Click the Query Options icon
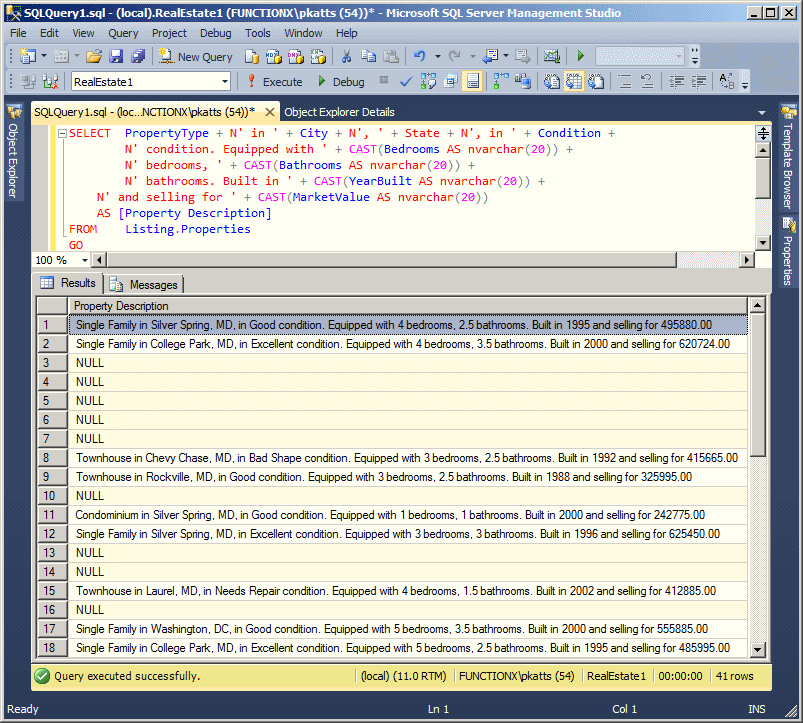Image resolution: width=803 pixels, height=723 pixels. click(450, 81)
